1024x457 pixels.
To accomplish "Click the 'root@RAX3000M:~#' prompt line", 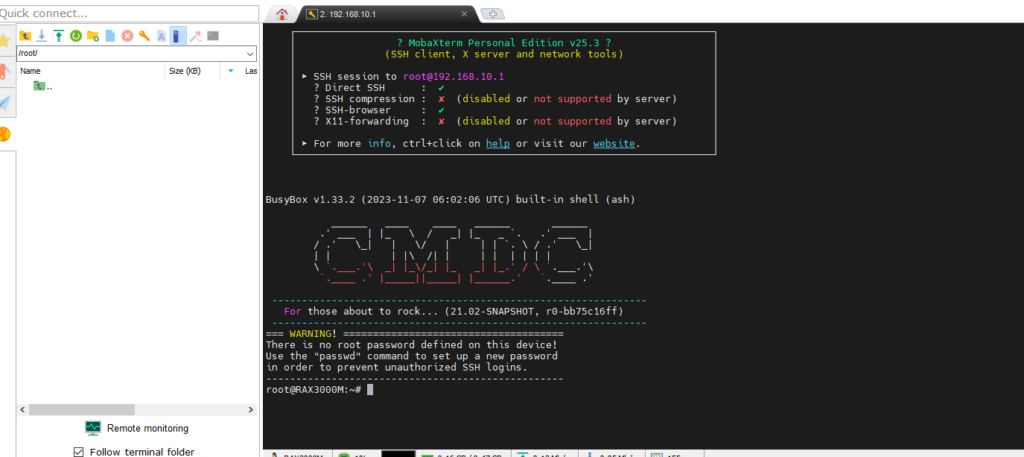I will pos(313,389).
